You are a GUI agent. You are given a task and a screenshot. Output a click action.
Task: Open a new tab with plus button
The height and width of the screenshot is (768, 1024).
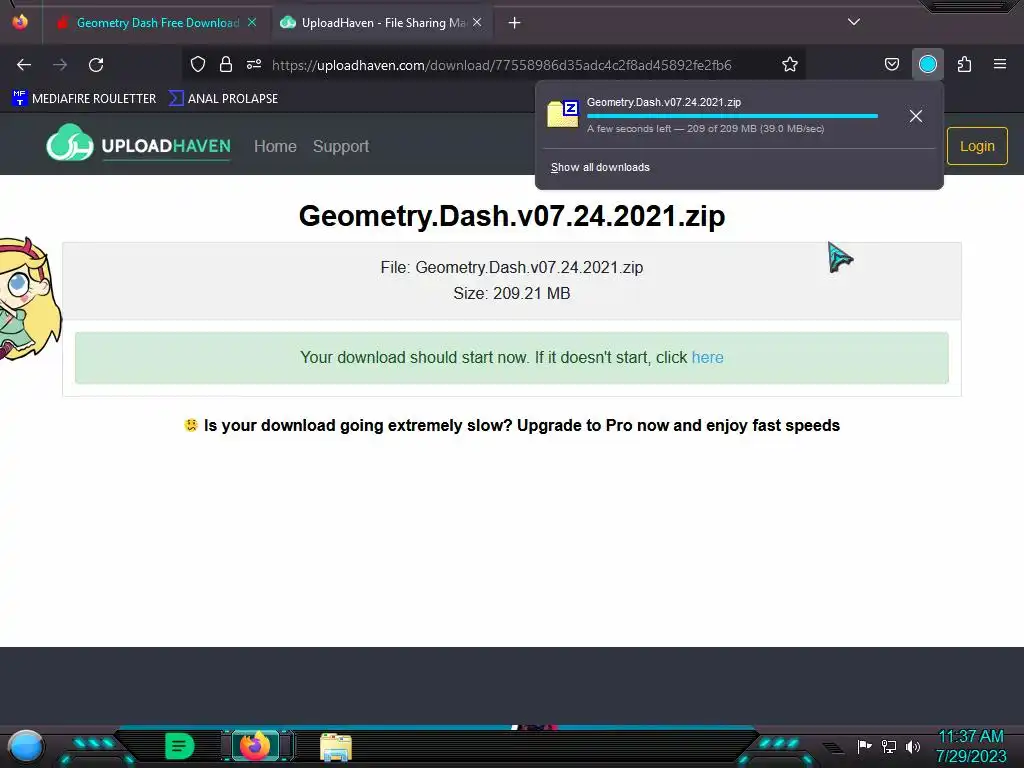pyautogui.click(x=515, y=23)
